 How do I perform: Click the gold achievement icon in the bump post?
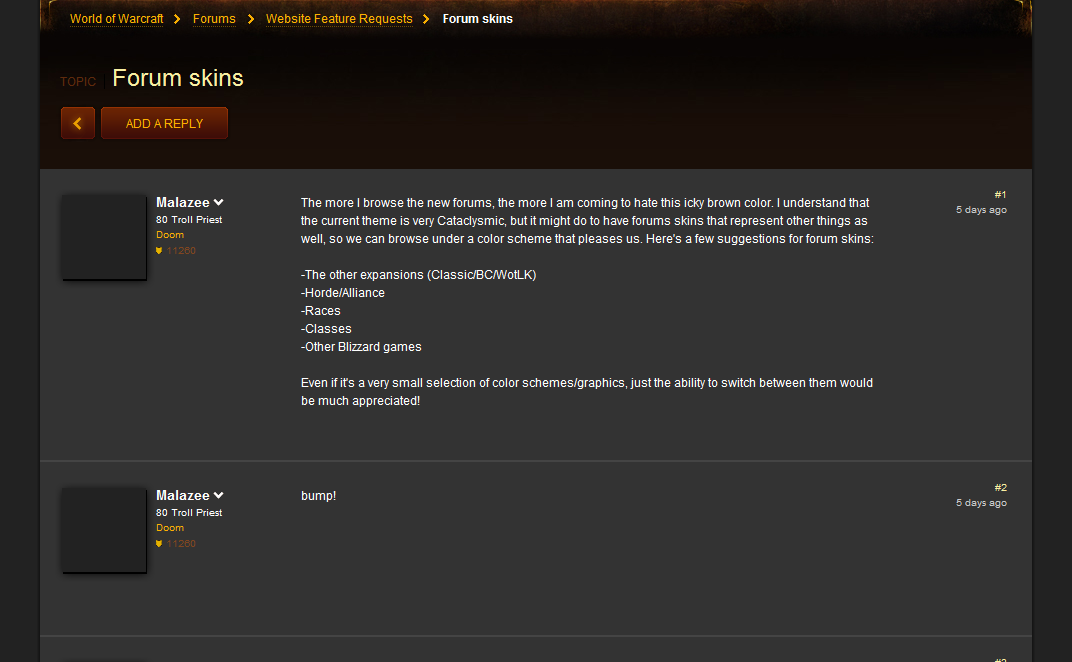tap(157, 543)
